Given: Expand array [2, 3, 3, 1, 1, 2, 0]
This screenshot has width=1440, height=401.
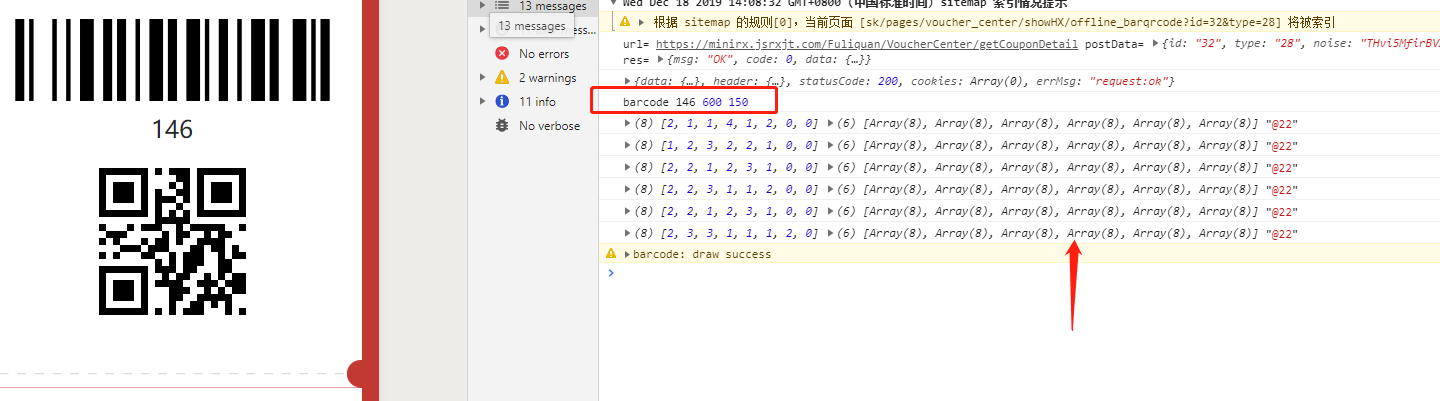Looking at the screenshot, I should pyautogui.click(x=627, y=233).
